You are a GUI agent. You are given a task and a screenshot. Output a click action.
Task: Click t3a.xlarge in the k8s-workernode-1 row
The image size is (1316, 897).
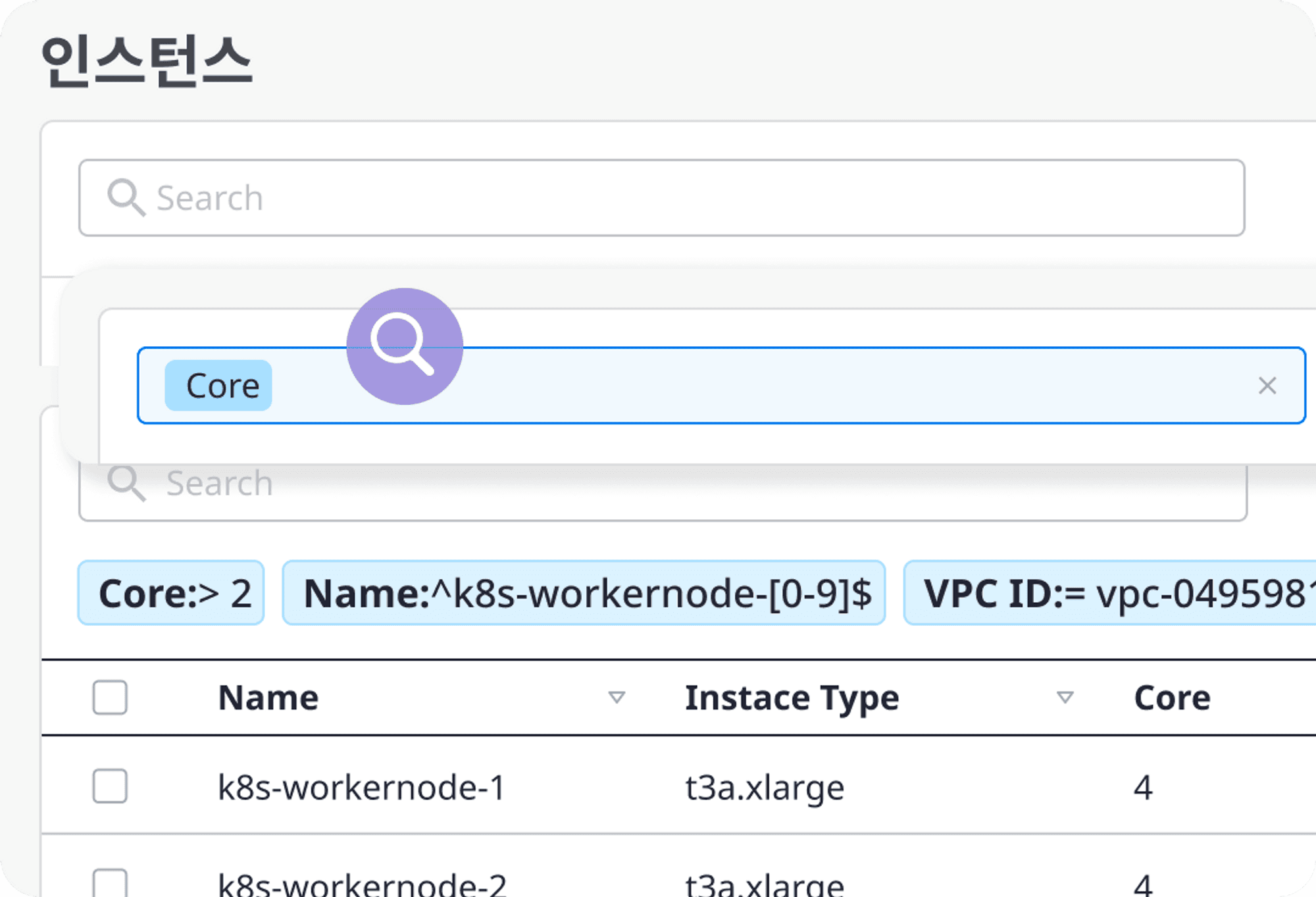(x=765, y=788)
